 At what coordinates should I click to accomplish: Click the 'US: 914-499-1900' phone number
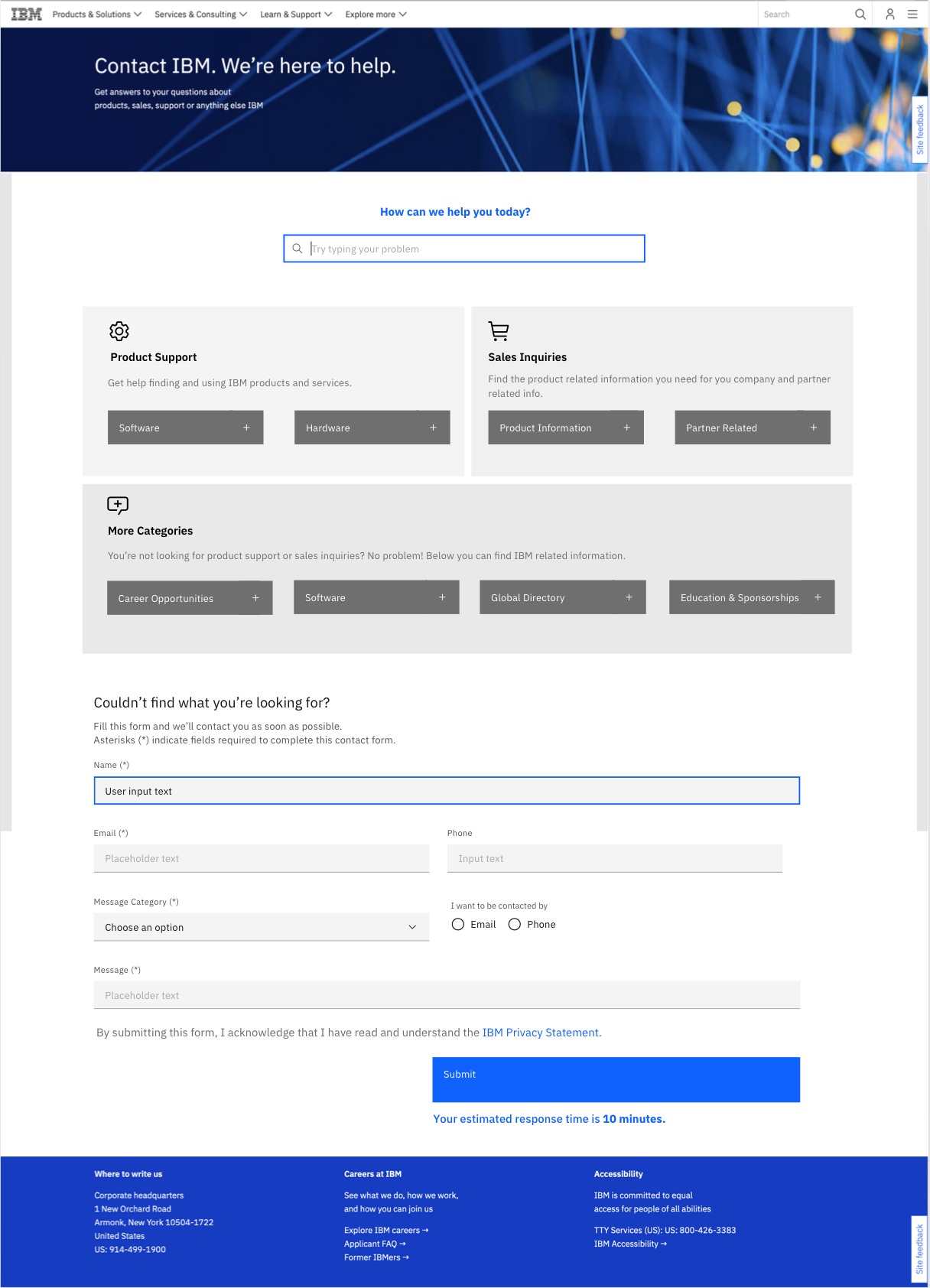click(x=130, y=1250)
